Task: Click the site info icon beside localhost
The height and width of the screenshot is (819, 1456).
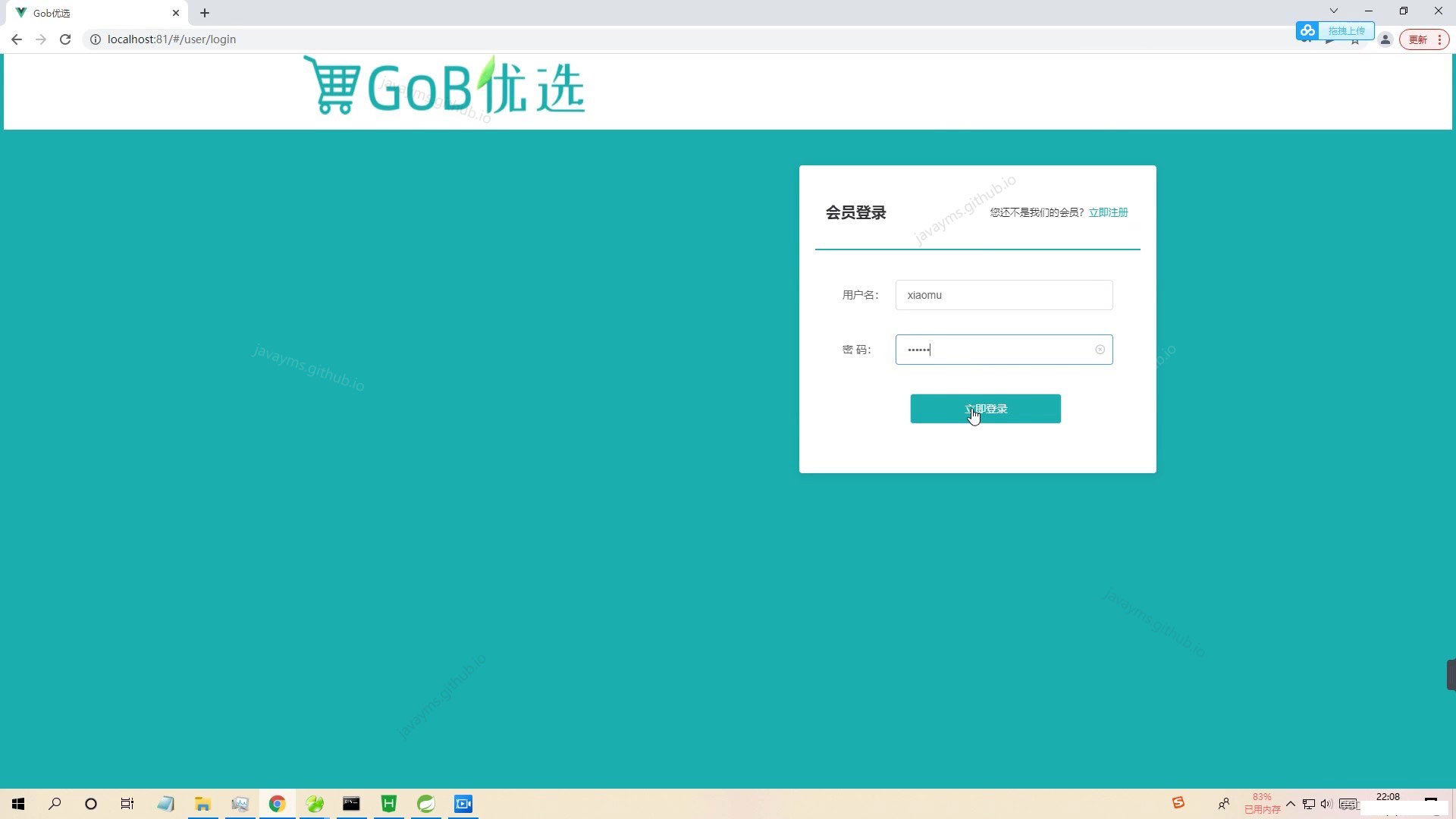Action: click(96, 39)
